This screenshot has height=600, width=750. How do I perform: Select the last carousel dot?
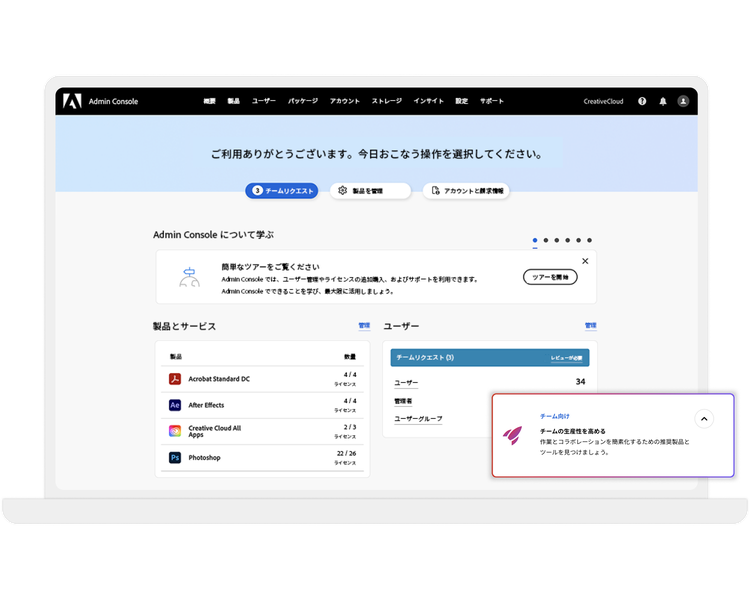589,240
